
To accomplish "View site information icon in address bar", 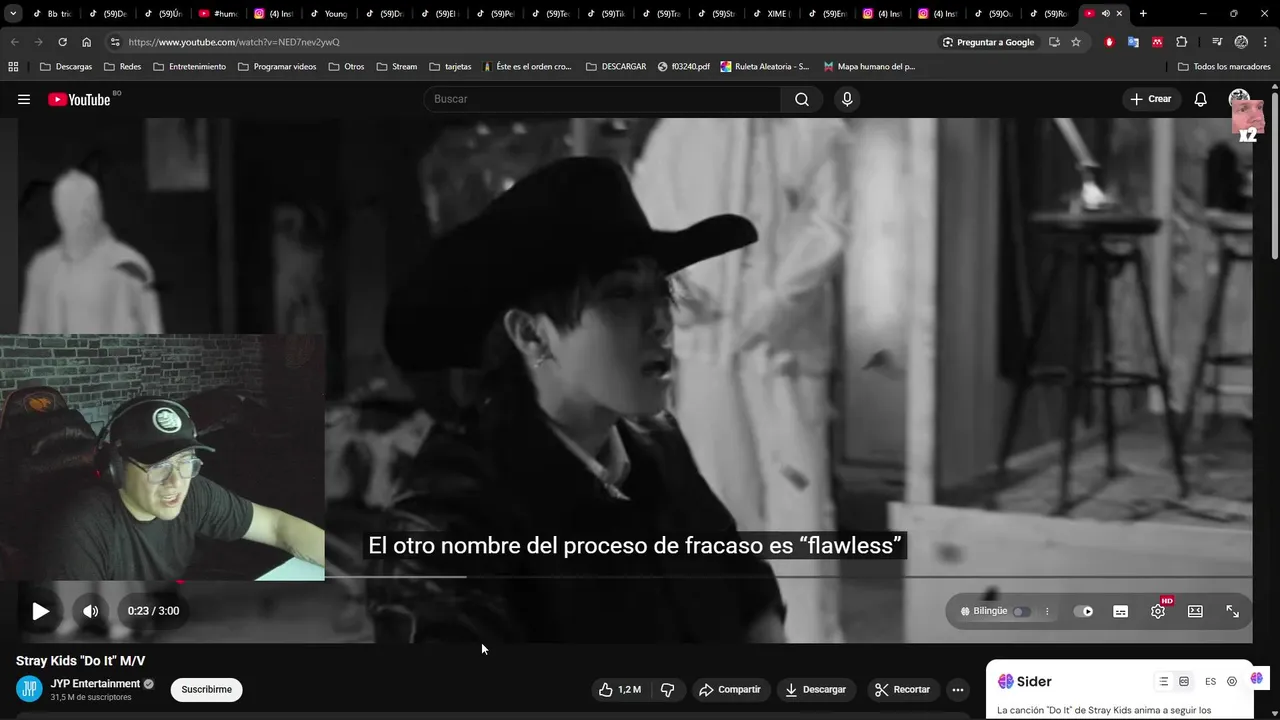I will point(115,42).
